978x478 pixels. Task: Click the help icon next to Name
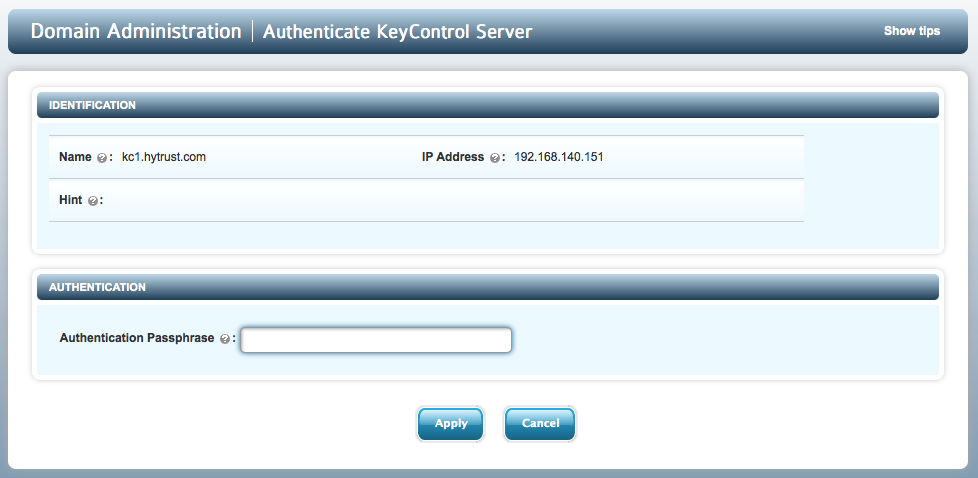click(x=102, y=158)
